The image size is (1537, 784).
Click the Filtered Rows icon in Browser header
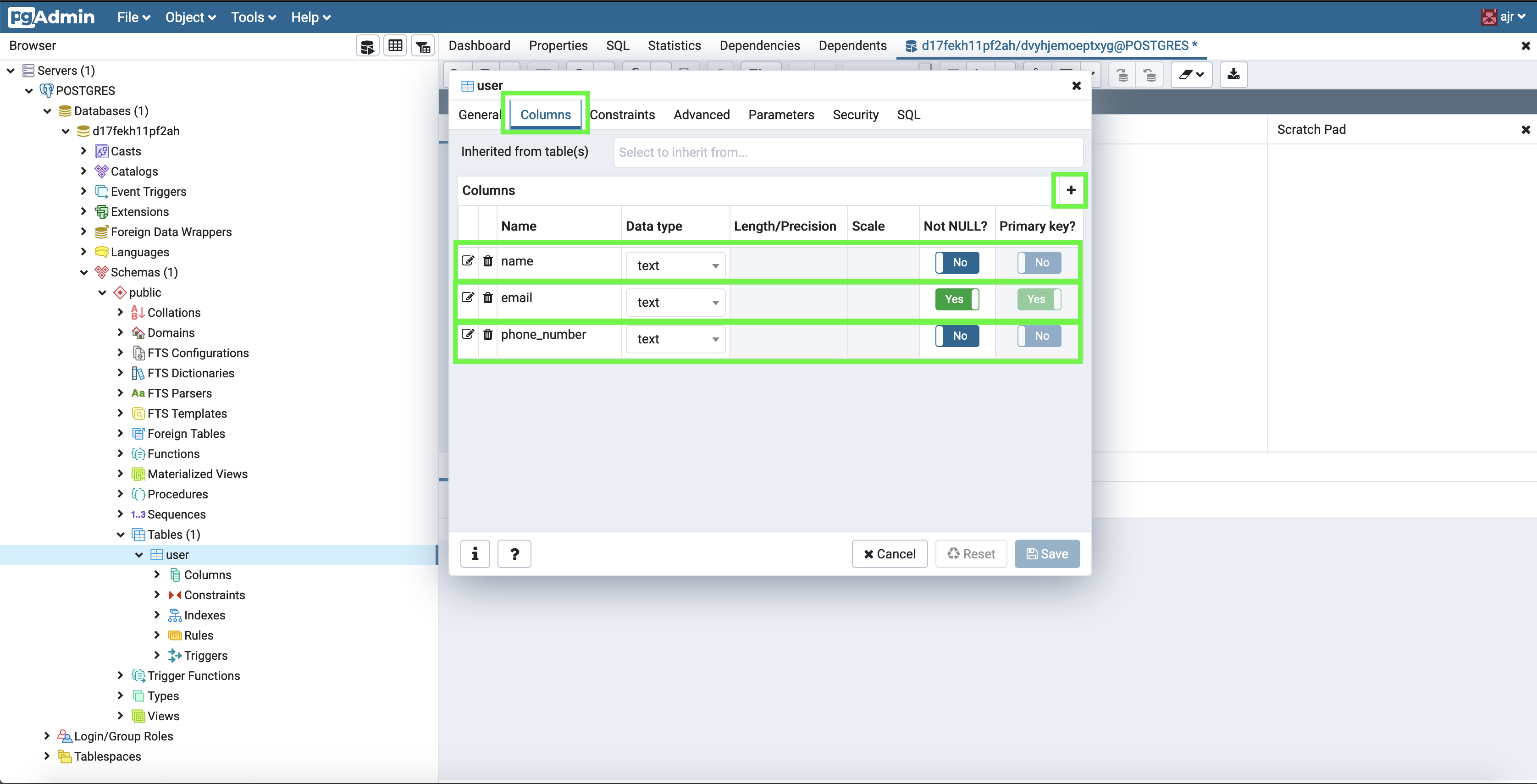click(x=423, y=46)
